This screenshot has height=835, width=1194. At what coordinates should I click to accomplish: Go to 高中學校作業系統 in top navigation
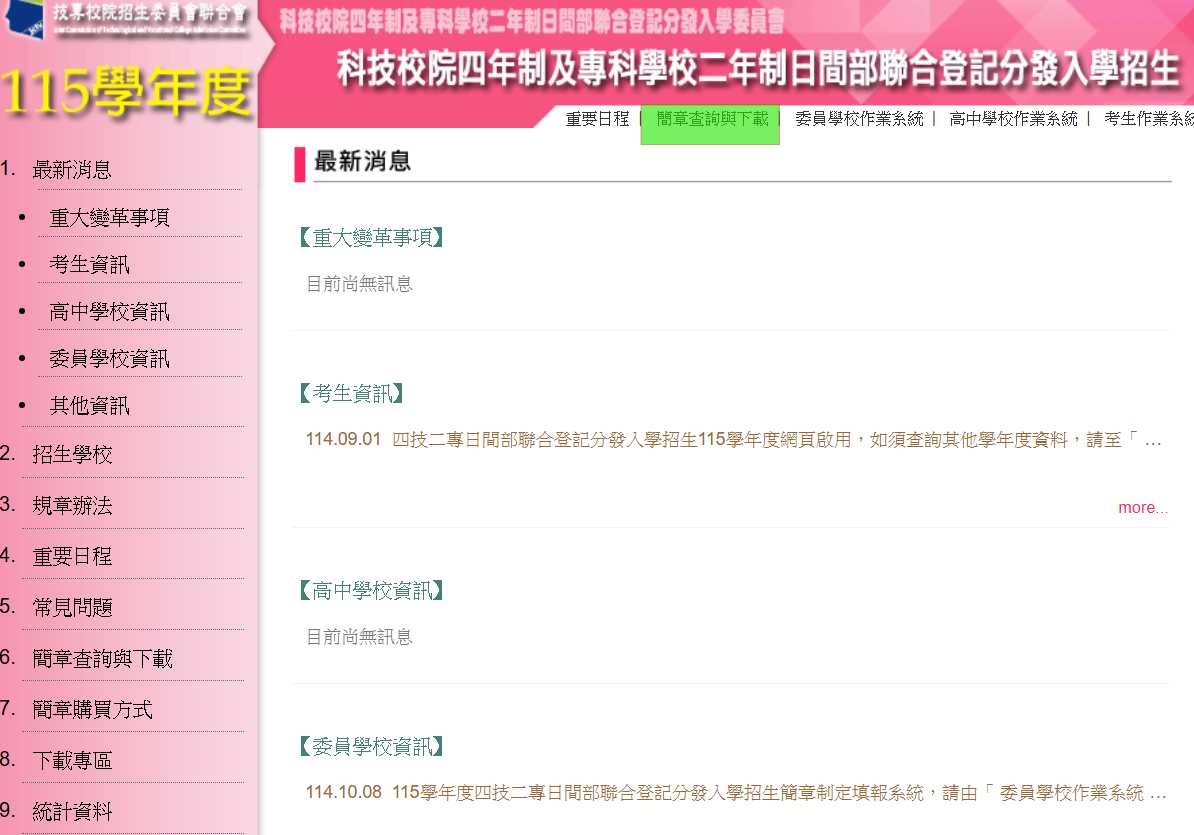(1013, 119)
